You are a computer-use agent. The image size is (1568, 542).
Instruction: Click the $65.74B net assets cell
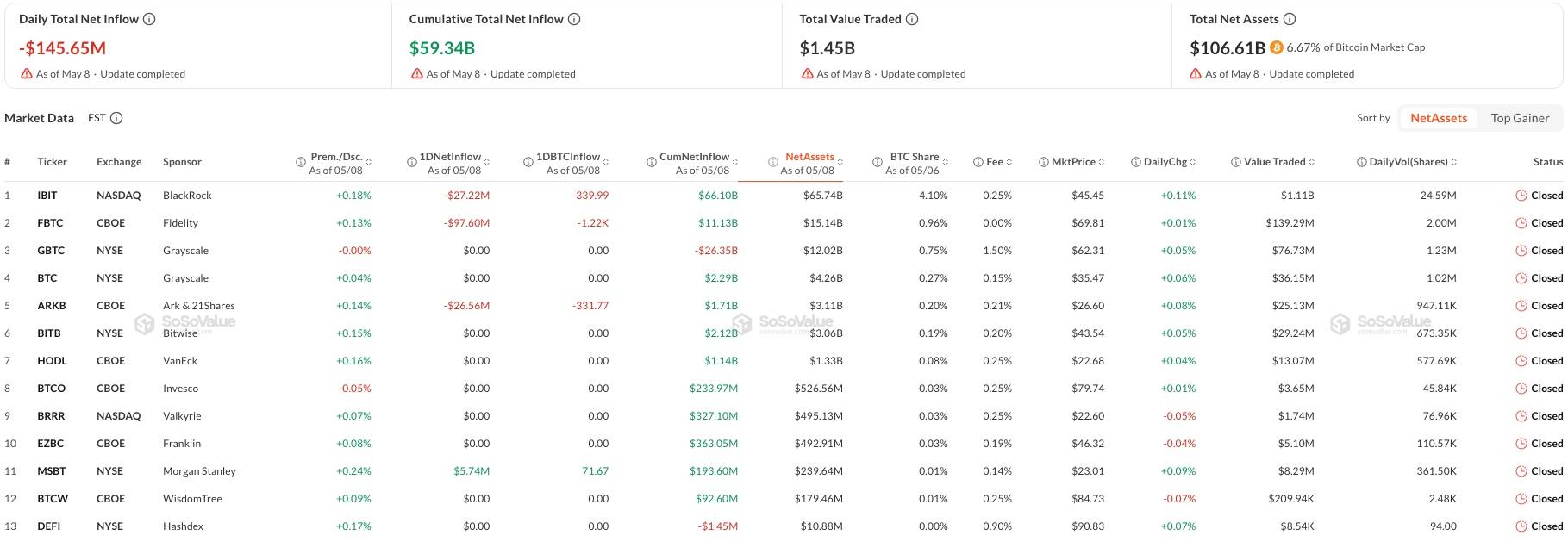click(823, 196)
